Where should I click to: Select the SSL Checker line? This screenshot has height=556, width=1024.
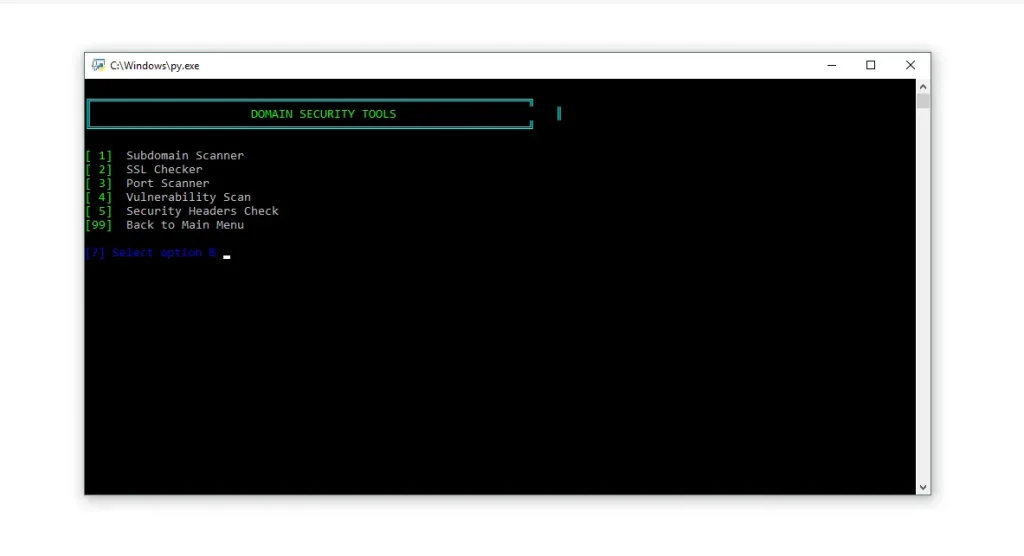click(164, 170)
